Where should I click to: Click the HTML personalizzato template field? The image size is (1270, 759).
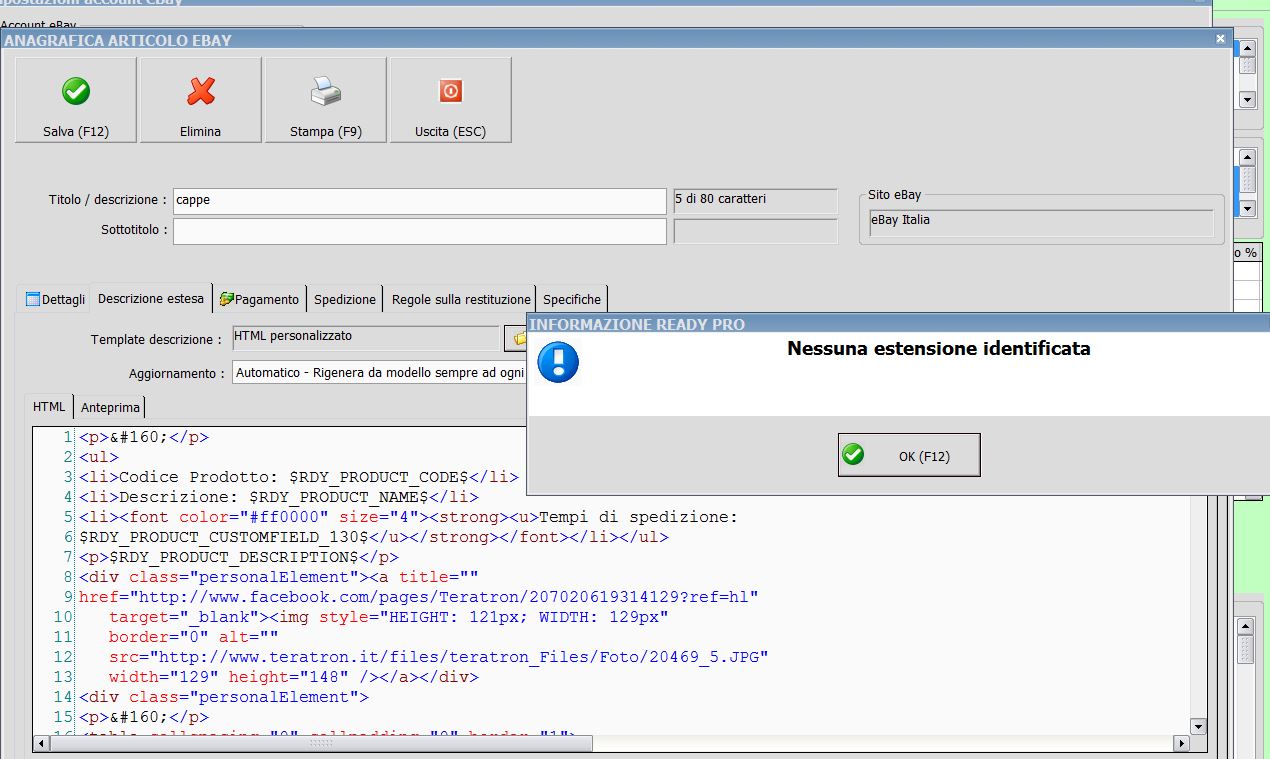pos(365,338)
